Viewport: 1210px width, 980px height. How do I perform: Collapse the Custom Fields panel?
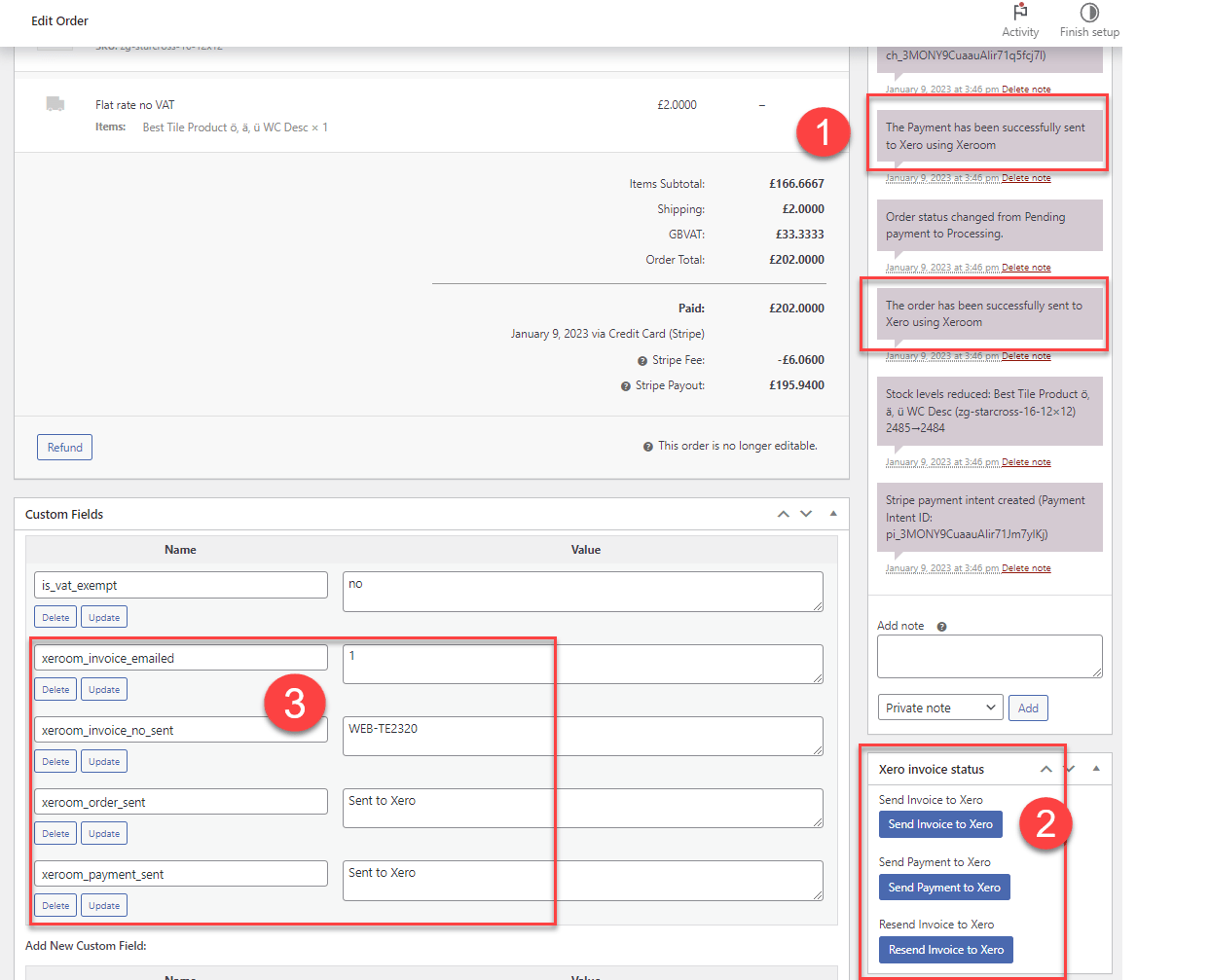pyautogui.click(x=833, y=514)
